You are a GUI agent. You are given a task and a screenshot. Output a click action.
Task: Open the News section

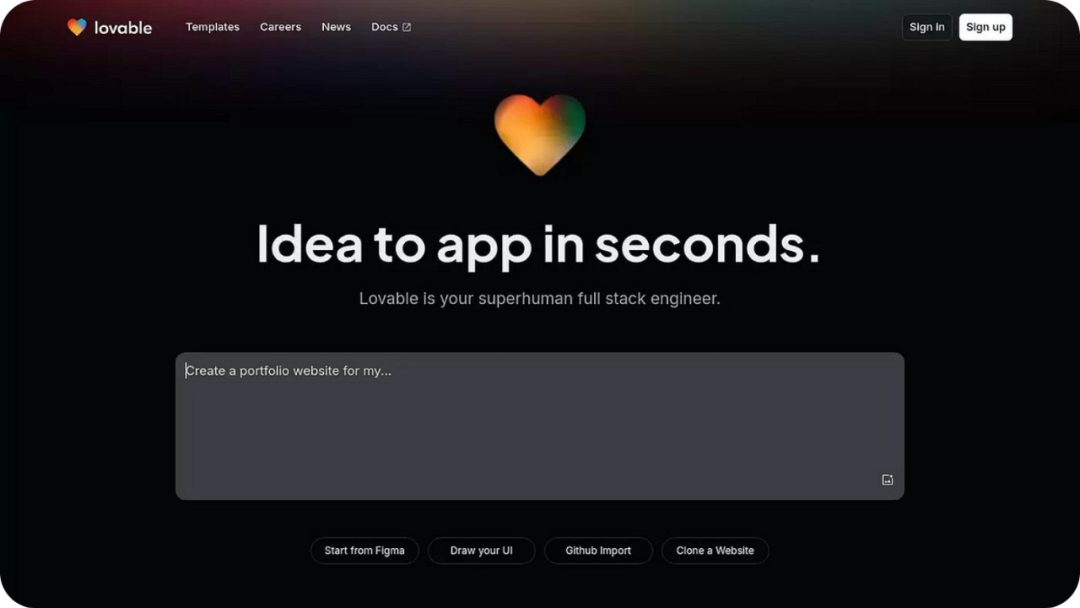pyautogui.click(x=336, y=27)
